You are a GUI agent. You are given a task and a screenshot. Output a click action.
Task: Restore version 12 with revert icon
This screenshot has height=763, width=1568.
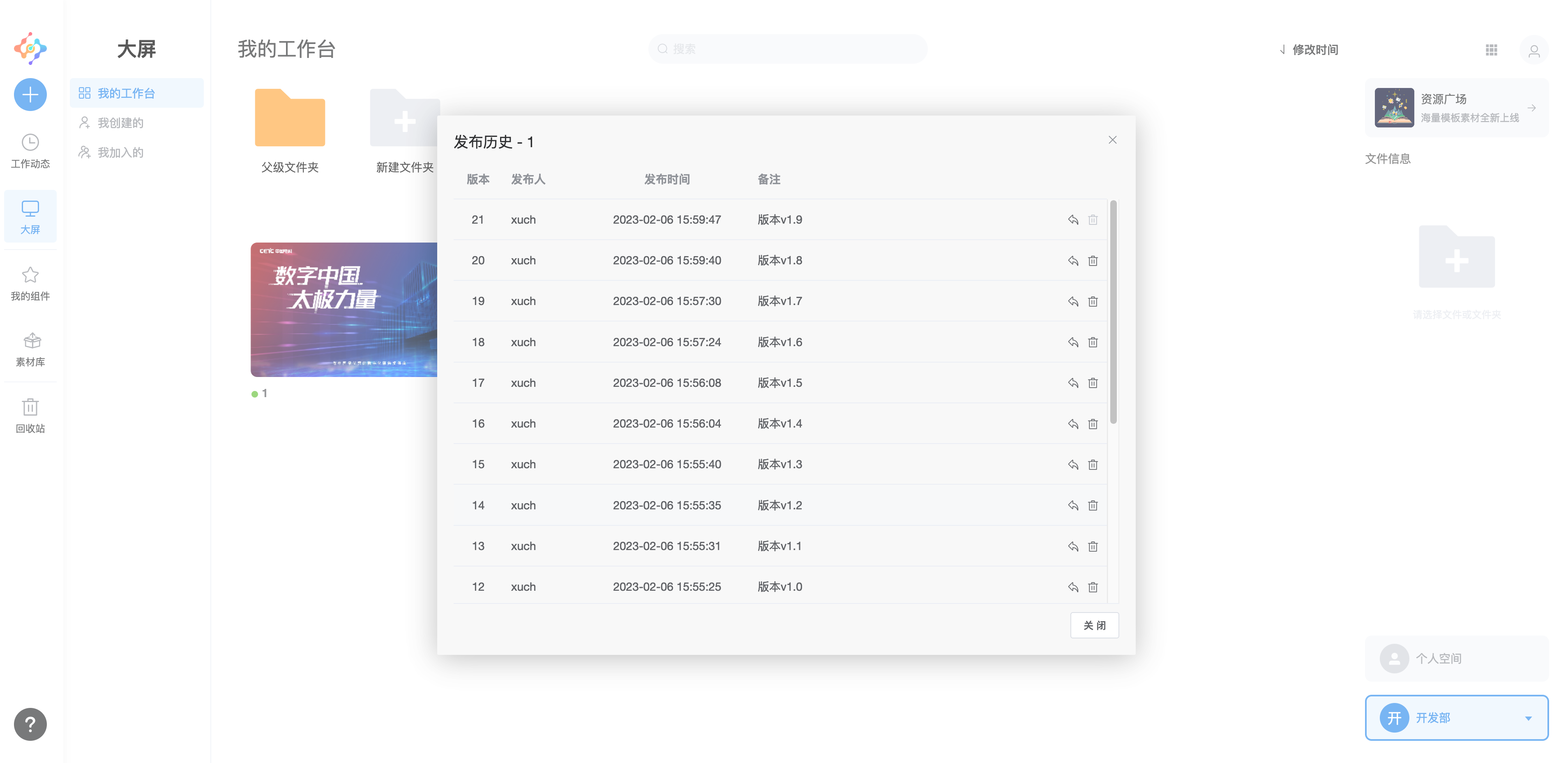1073,587
